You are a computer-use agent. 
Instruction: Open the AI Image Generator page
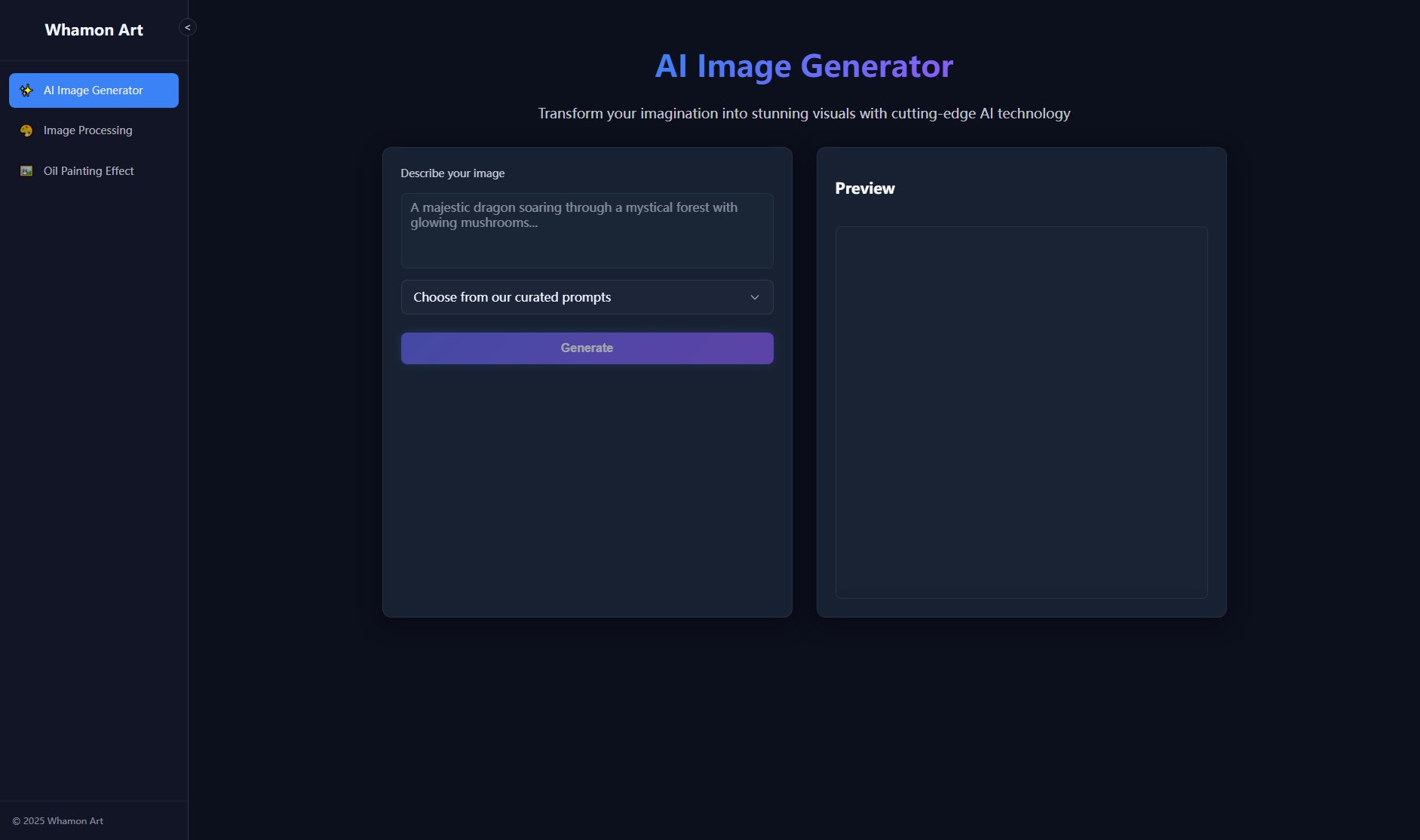pyautogui.click(x=94, y=90)
